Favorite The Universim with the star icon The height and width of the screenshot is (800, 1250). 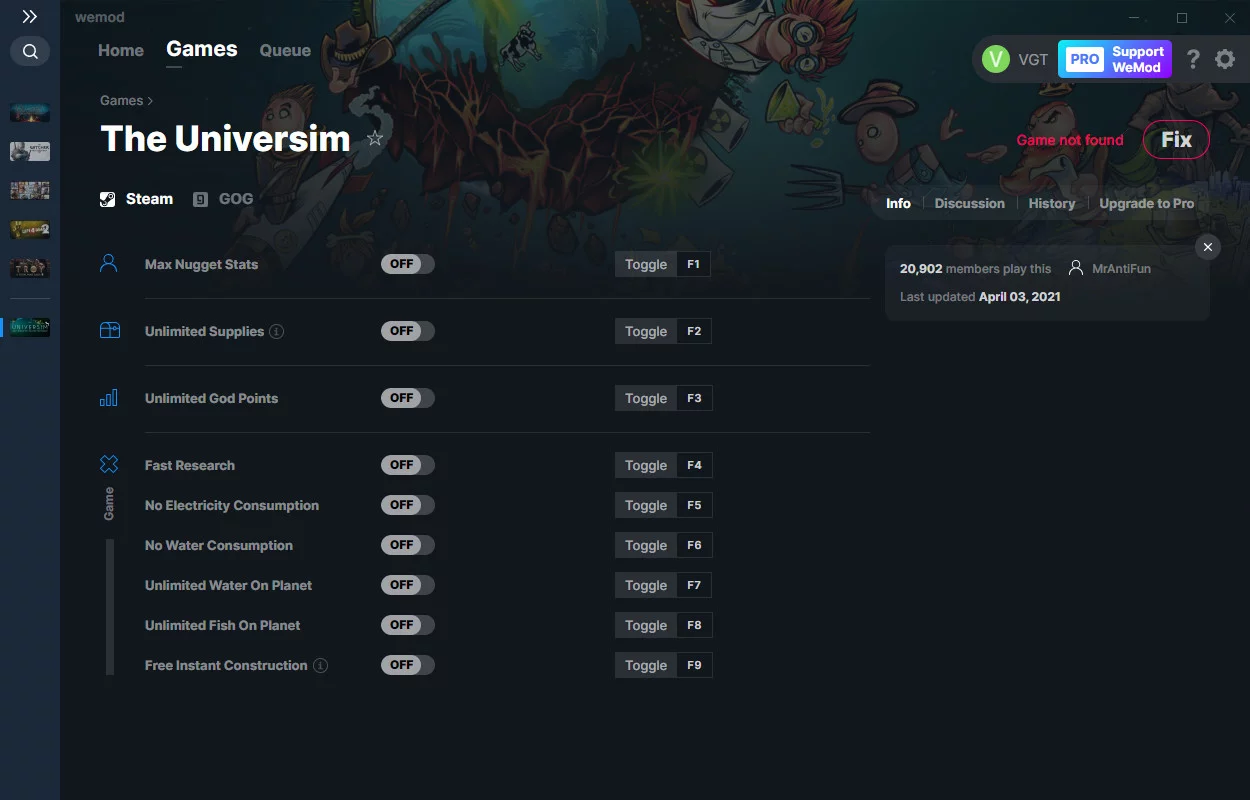pos(375,138)
